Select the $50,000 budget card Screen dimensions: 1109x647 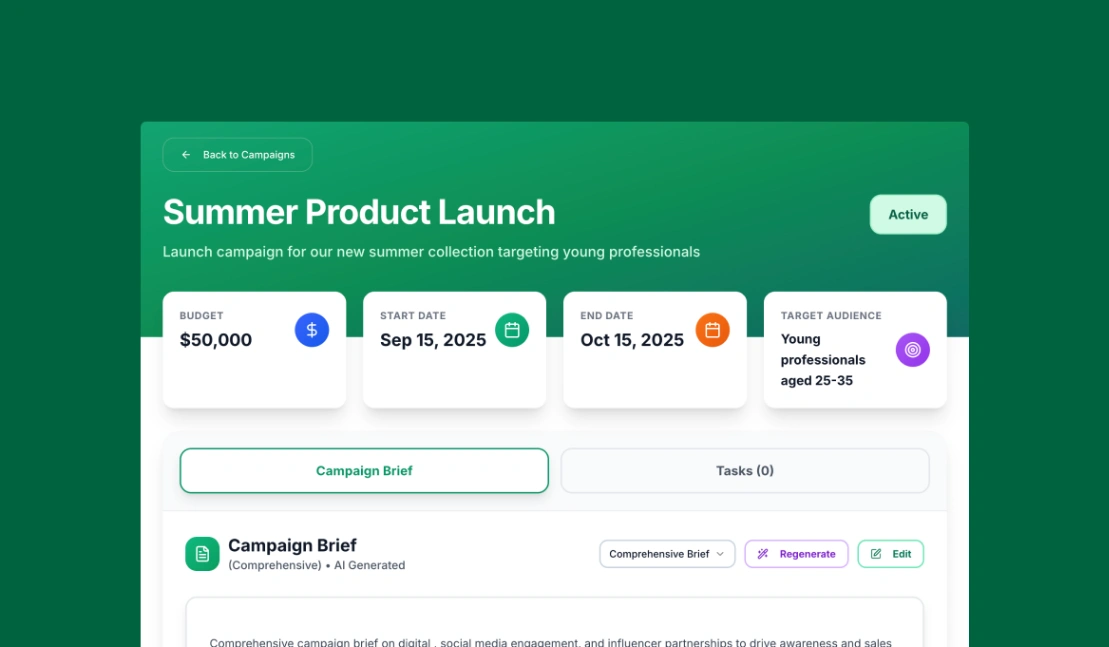click(x=254, y=350)
